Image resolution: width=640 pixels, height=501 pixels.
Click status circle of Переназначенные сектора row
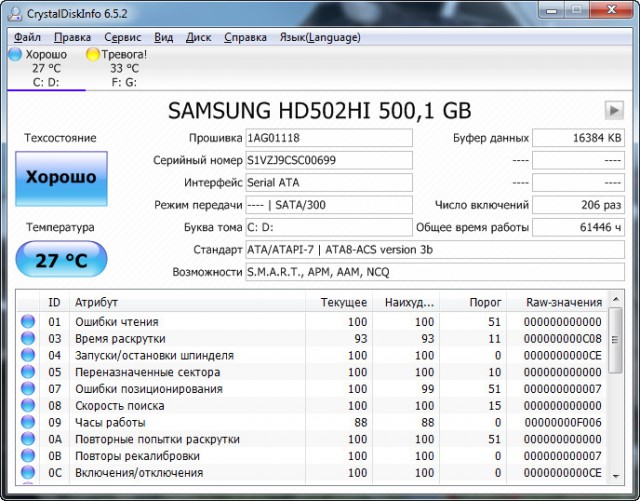[x=28, y=372]
